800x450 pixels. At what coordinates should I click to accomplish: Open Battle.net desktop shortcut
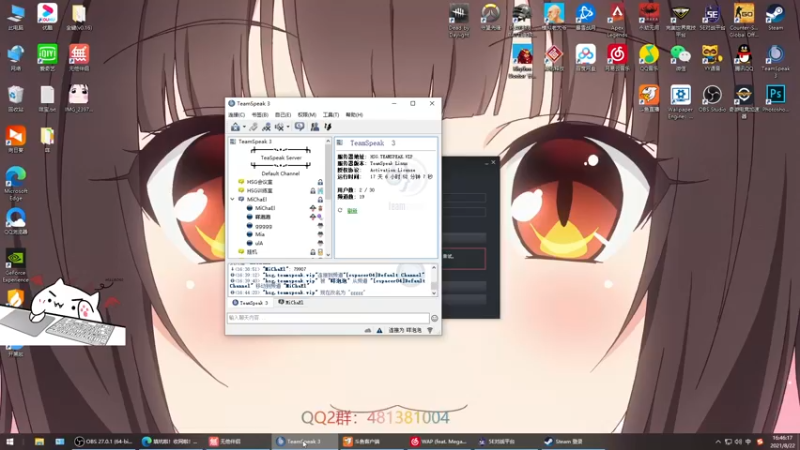(x=585, y=17)
